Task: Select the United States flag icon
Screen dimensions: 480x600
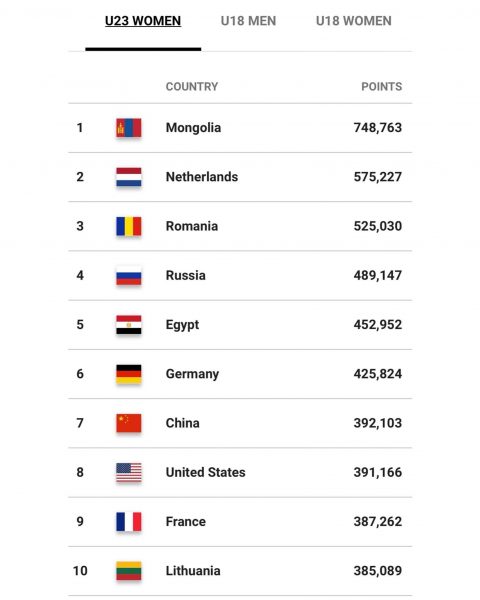Action: coord(129,473)
